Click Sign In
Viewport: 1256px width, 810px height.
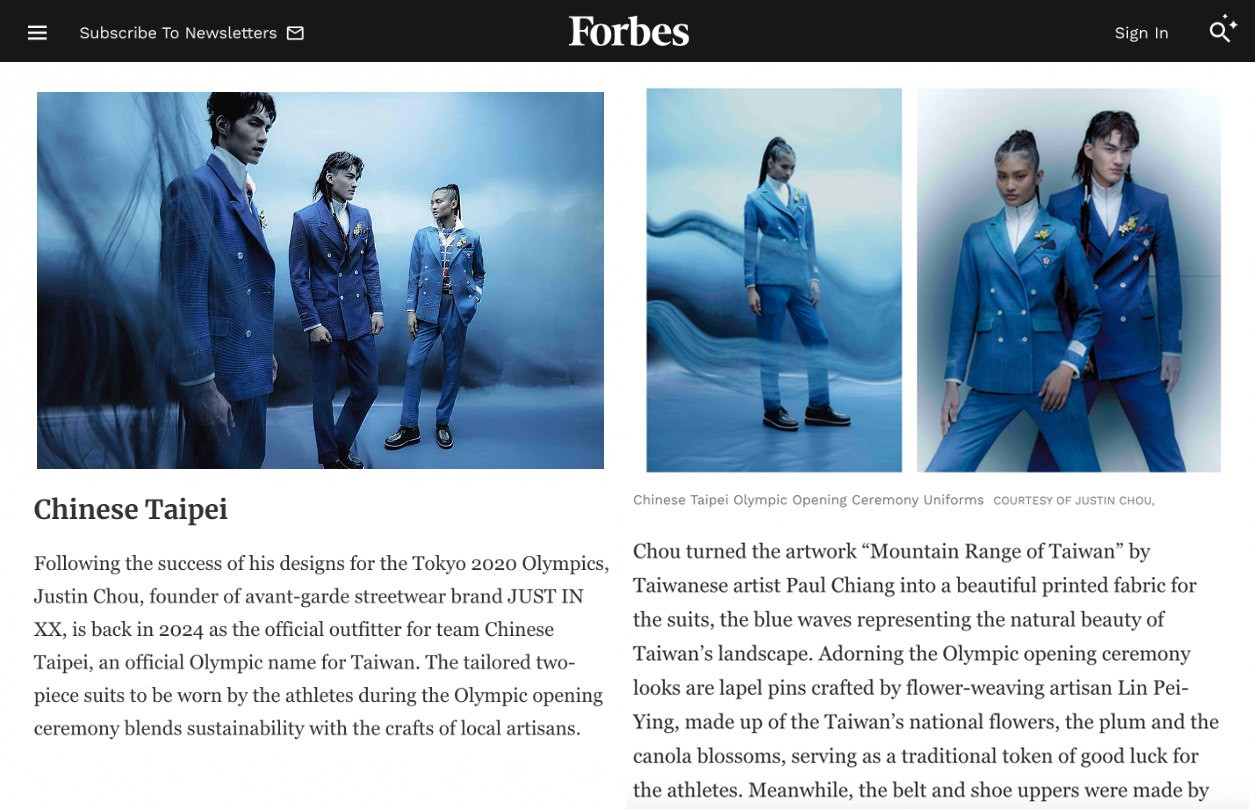click(1141, 33)
